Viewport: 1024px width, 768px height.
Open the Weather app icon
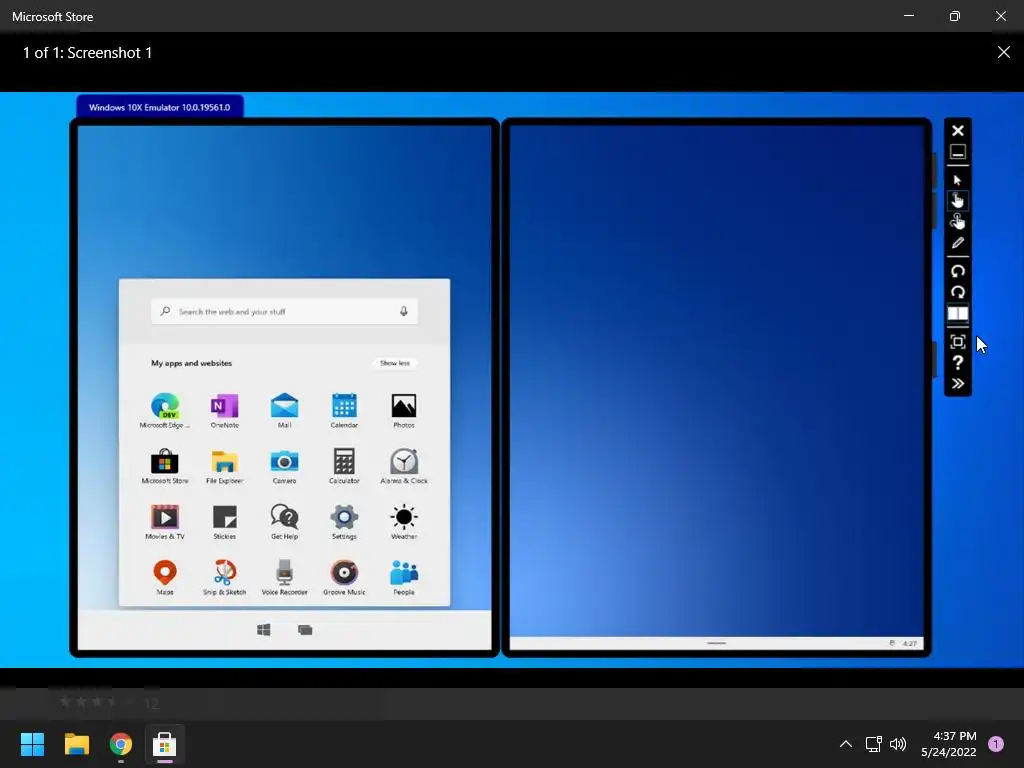point(404,517)
